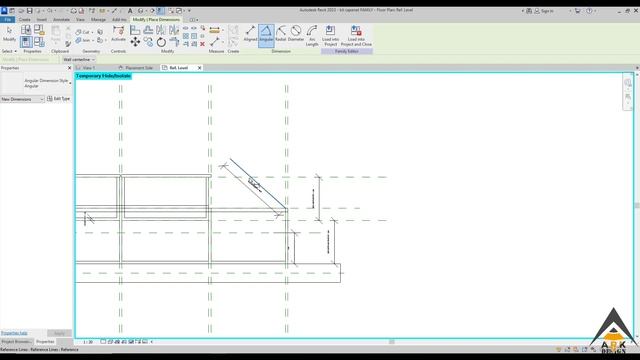Activate the Rotate tool
The image size is (640, 360).
coord(161,42)
